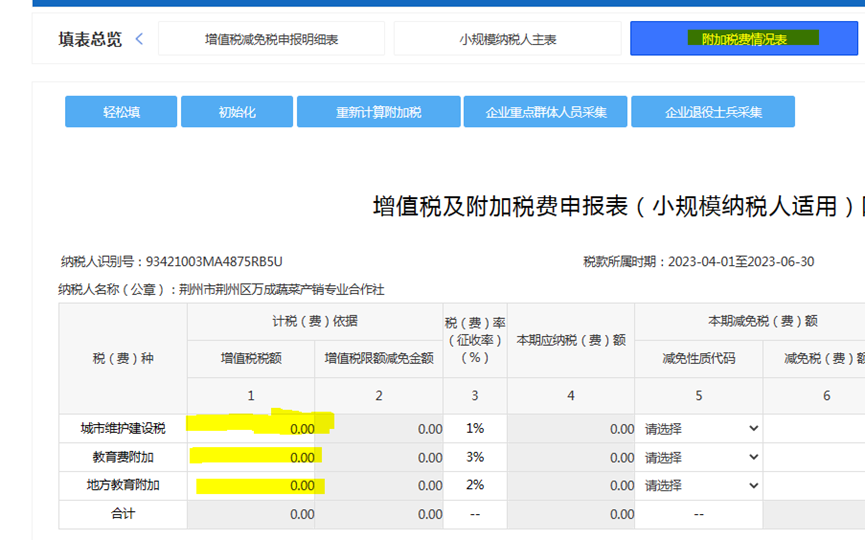Open 企业退役士兵采集
This screenshot has height=540, width=865.
point(713,111)
